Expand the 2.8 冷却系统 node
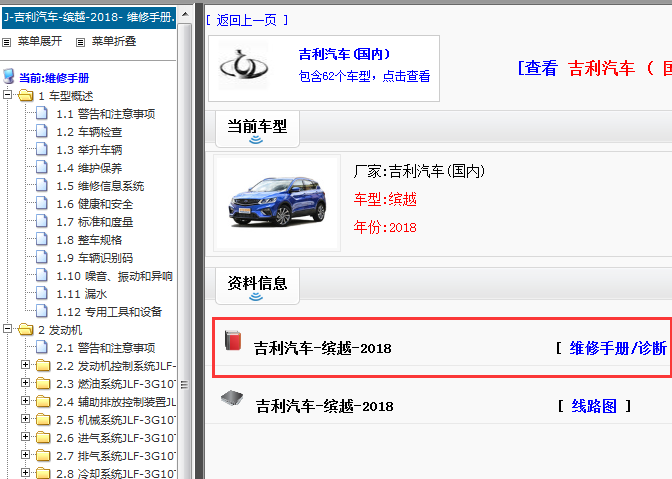Image resolution: width=672 pixels, height=479 pixels. point(26,473)
